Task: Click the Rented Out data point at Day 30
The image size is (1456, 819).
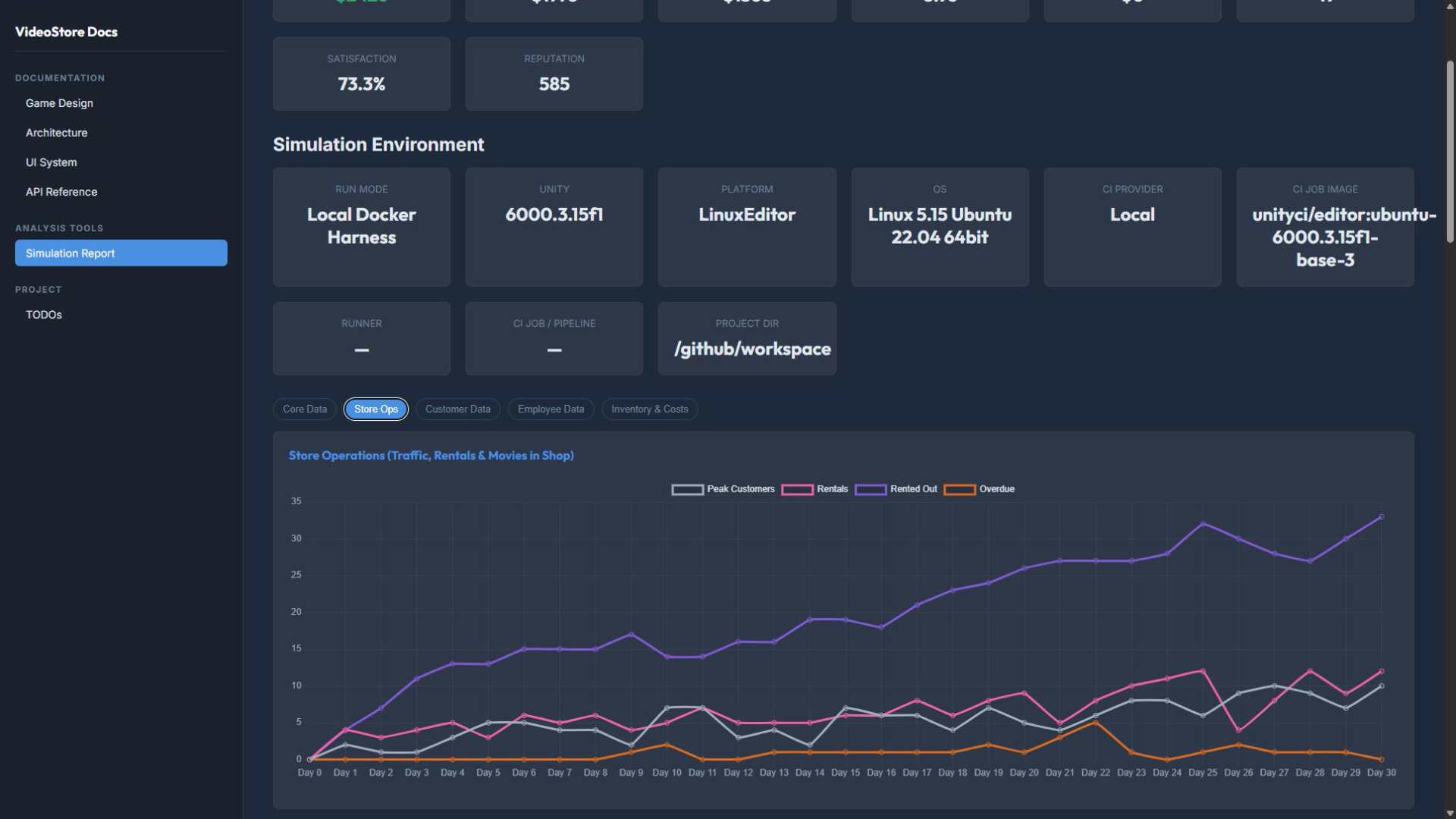Action: coord(1381,517)
